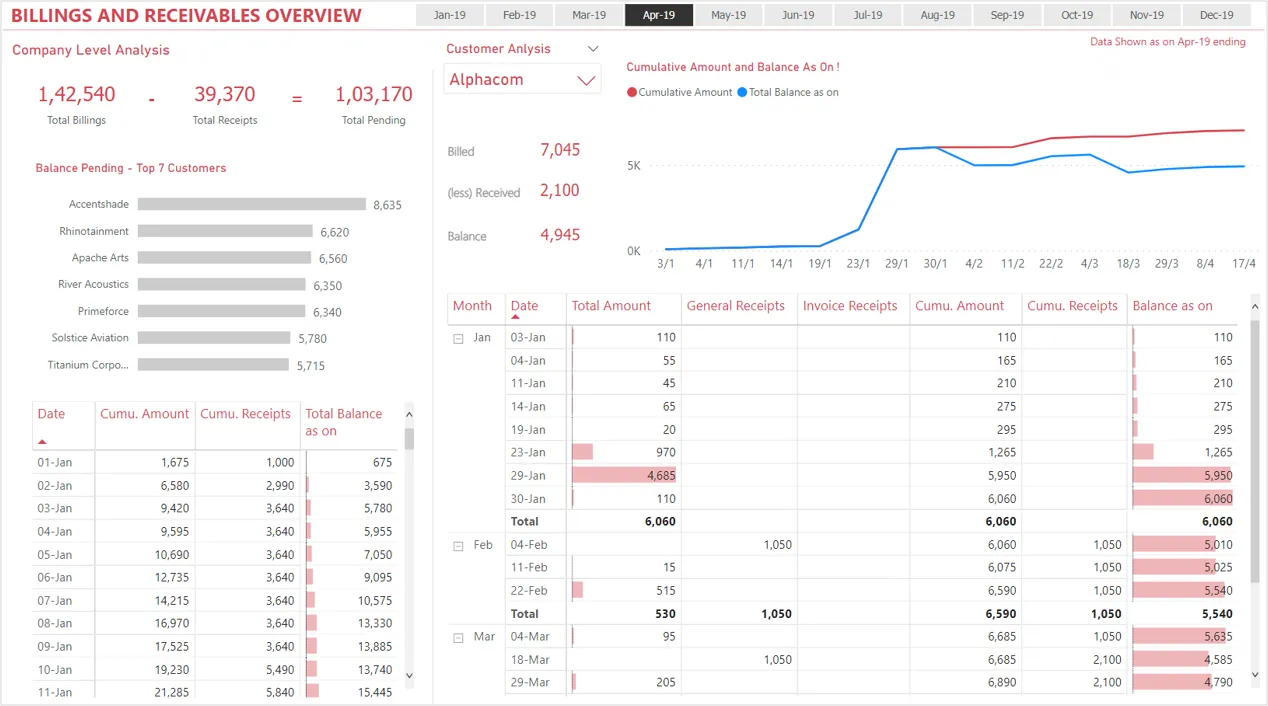Switch to the Oct-19 period
The image size is (1268, 706).
(x=1077, y=15)
